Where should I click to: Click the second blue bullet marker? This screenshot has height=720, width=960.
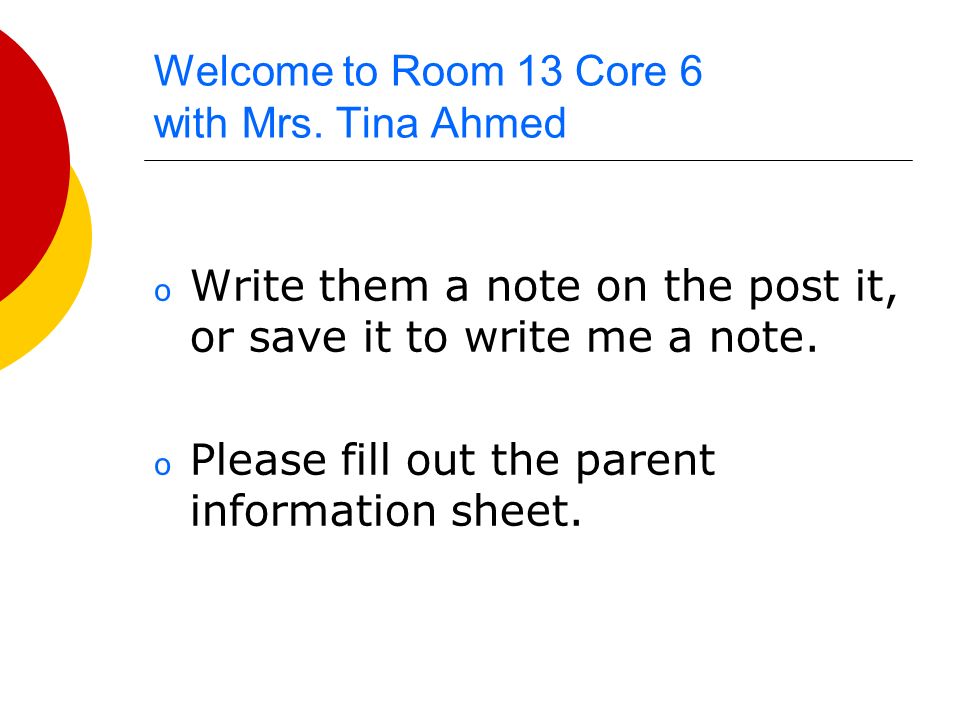(162, 466)
